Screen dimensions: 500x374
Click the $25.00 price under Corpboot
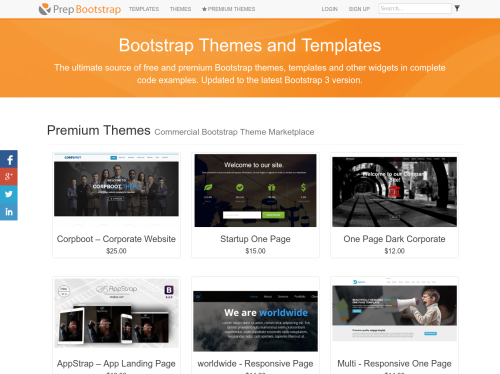point(116,251)
